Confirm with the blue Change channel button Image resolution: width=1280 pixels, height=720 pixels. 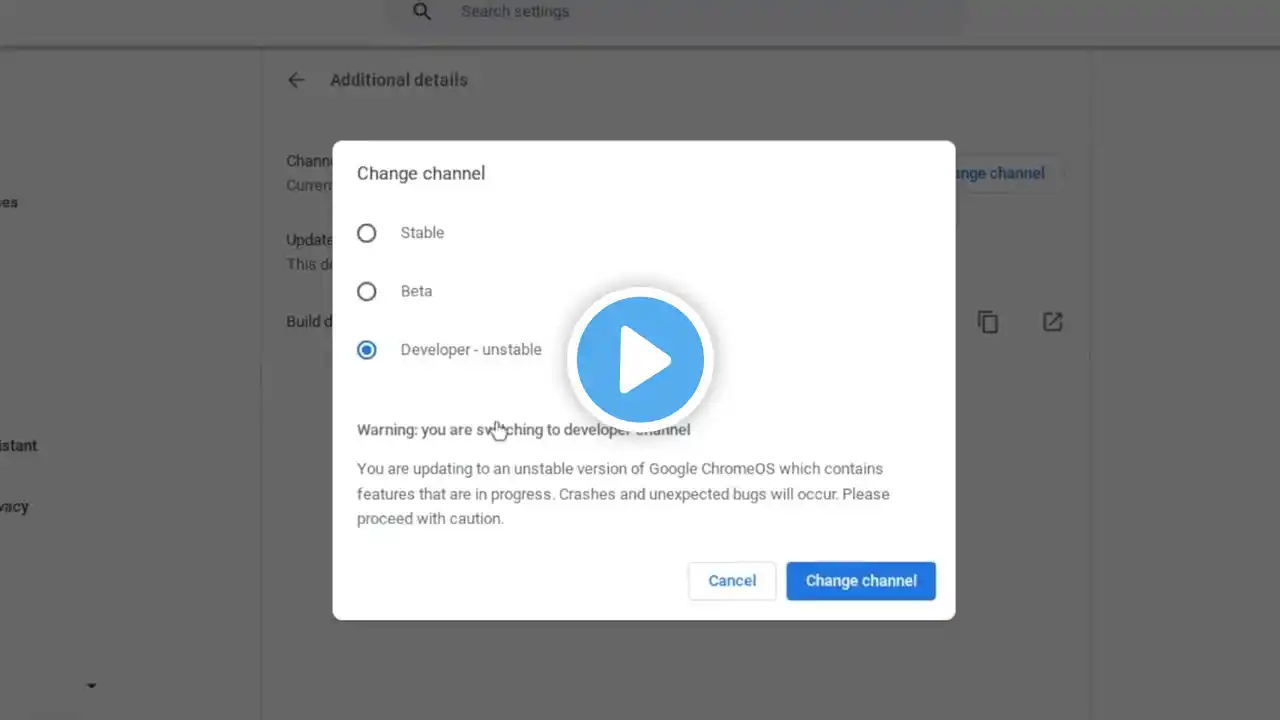coord(861,581)
